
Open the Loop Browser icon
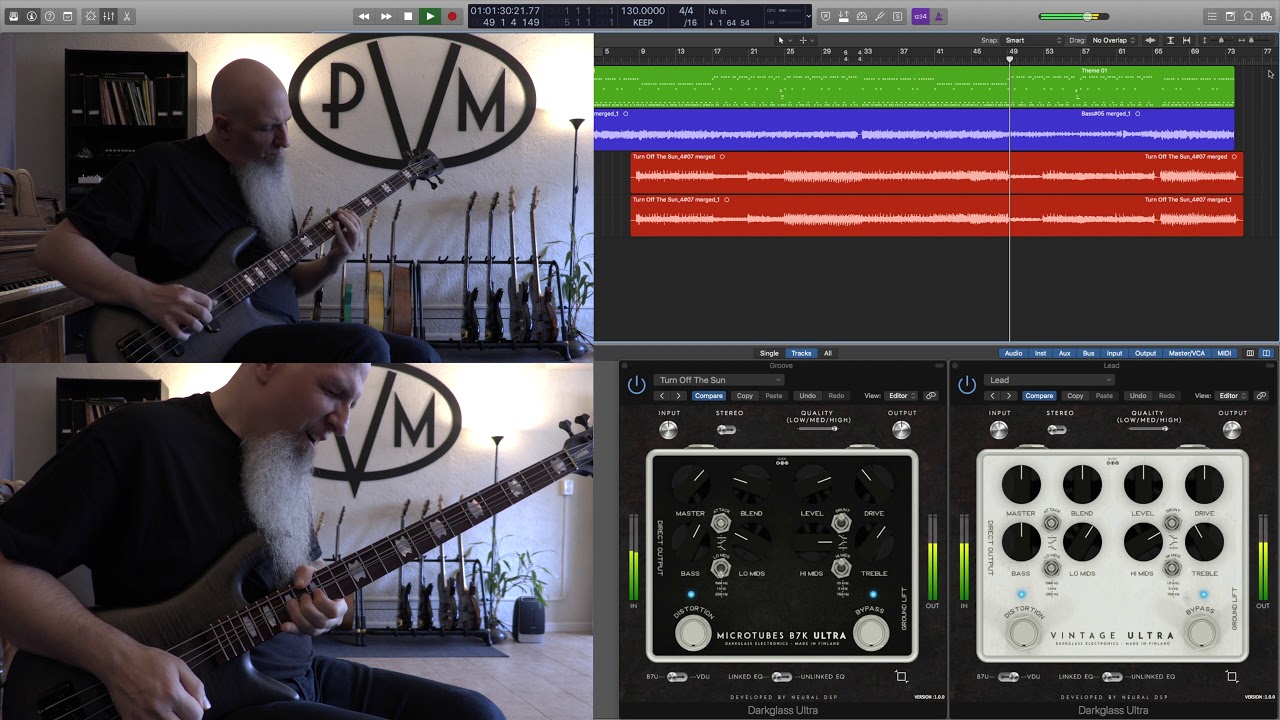tap(1248, 16)
